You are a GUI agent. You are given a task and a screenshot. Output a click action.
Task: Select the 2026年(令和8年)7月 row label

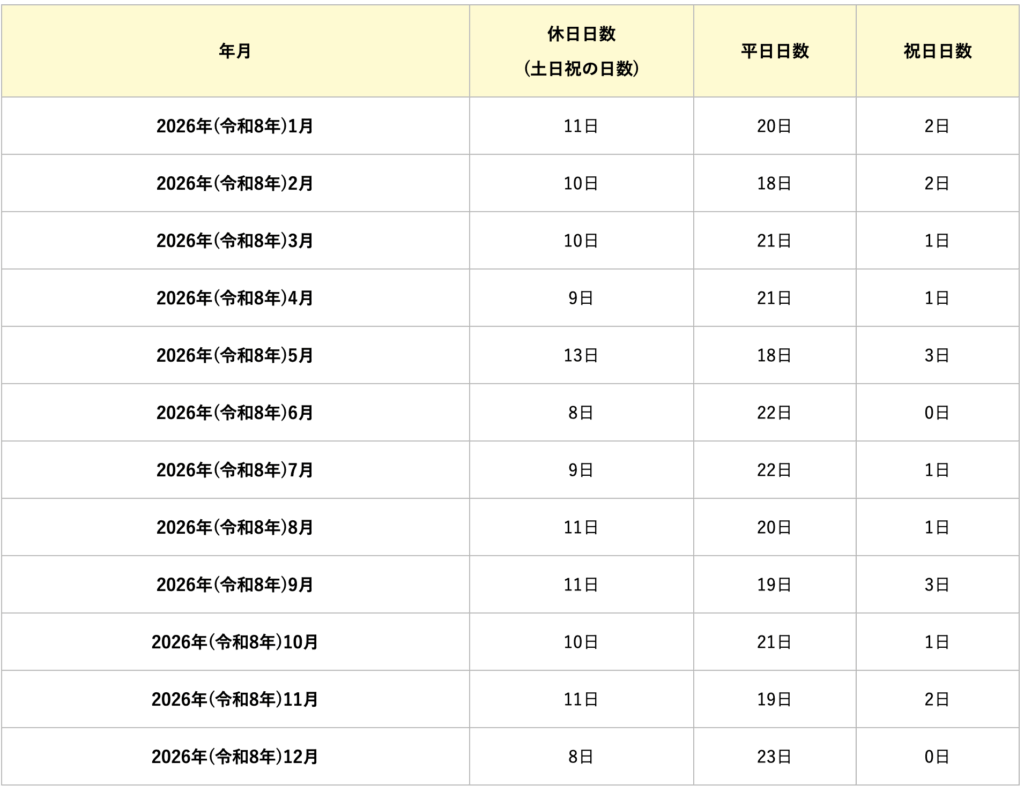pos(235,470)
